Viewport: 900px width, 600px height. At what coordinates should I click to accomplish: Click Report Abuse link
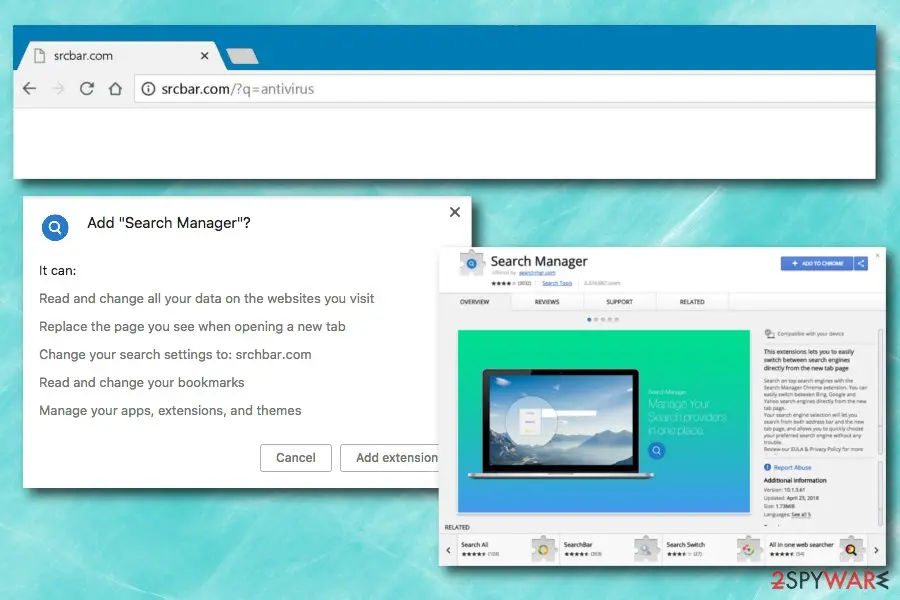coord(793,467)
